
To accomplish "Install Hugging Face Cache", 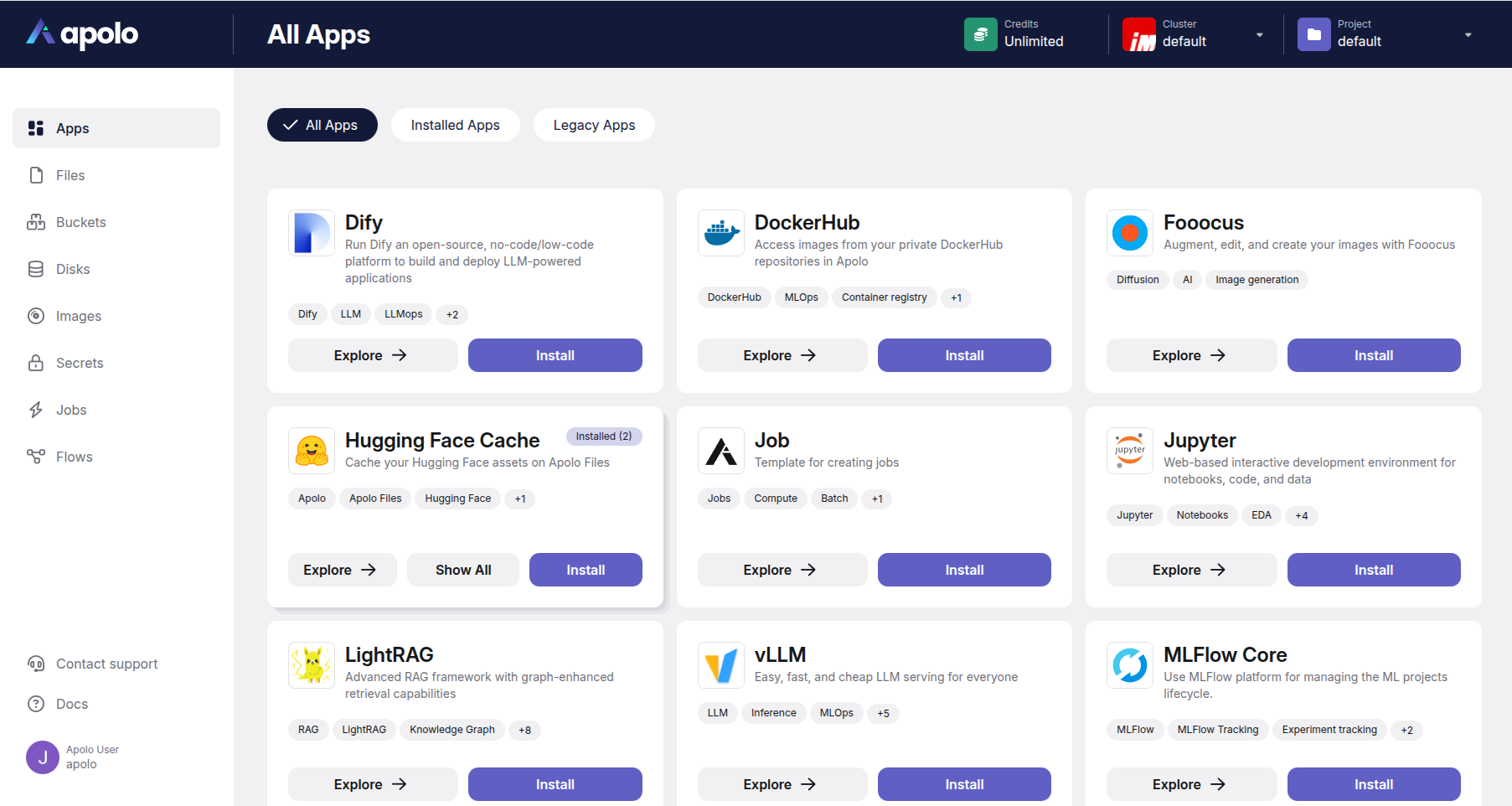I will click(586, 570).
